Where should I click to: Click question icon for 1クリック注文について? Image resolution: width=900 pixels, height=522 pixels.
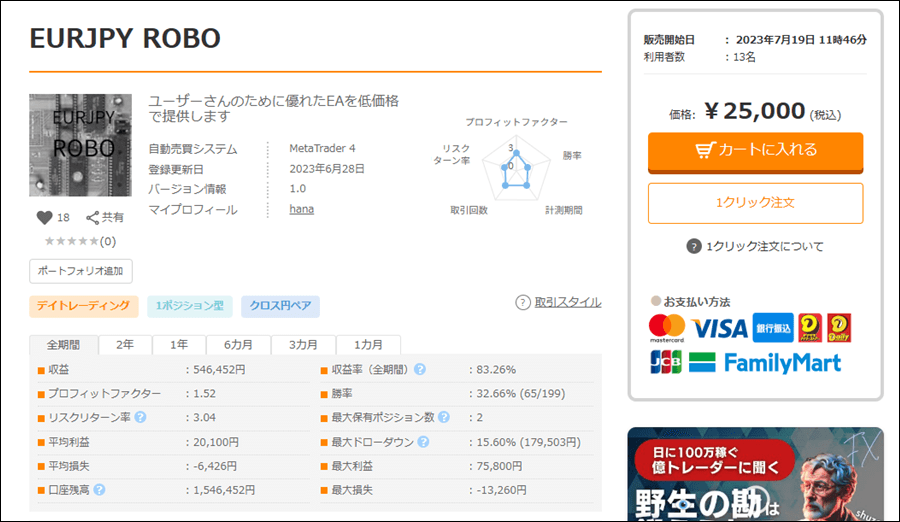[693, 246]
